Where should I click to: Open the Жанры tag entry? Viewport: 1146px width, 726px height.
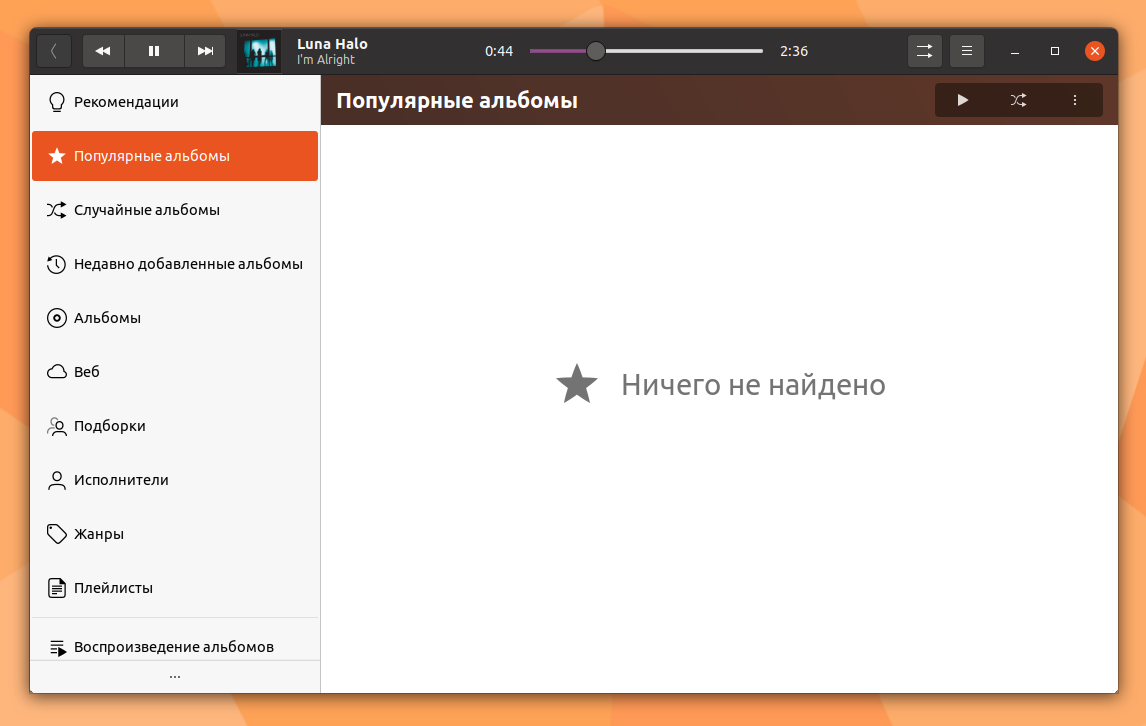pos(175,534)
